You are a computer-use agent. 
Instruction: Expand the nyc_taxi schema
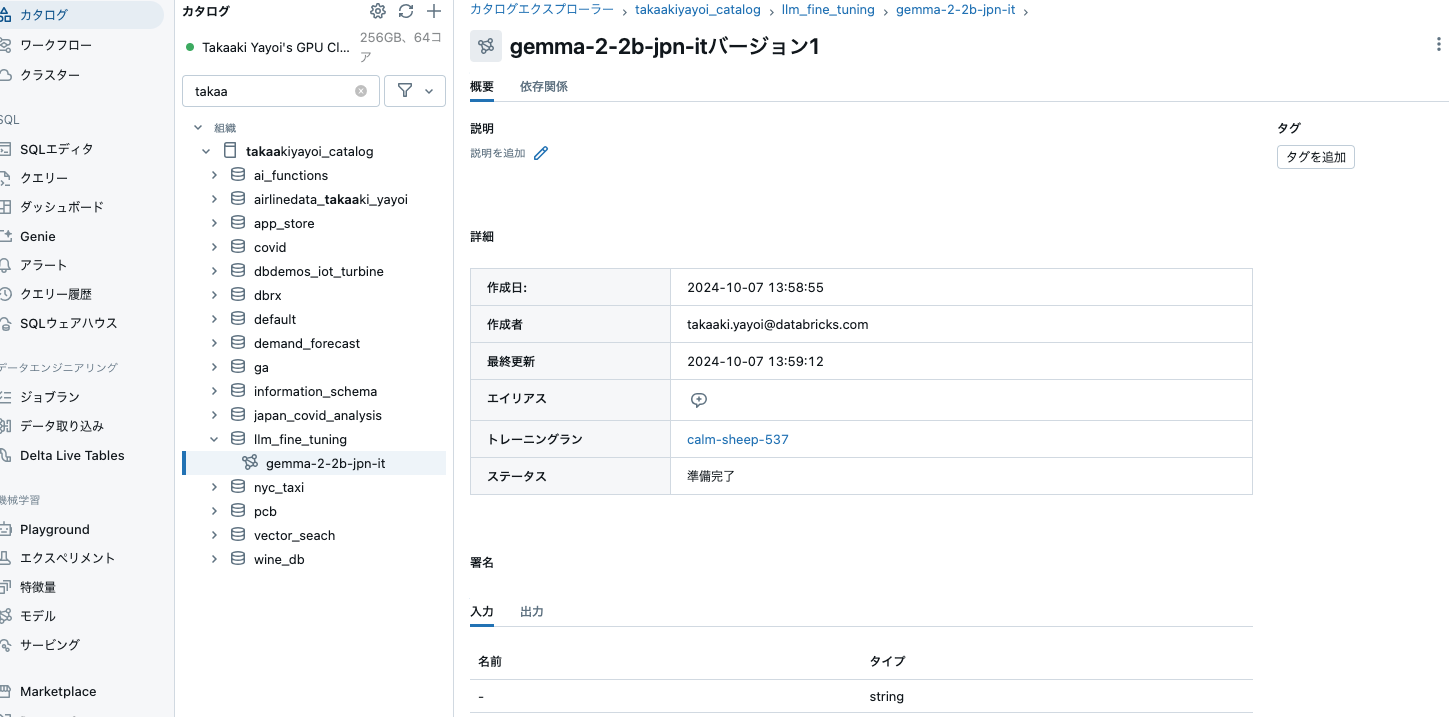(x=214, y=487)
